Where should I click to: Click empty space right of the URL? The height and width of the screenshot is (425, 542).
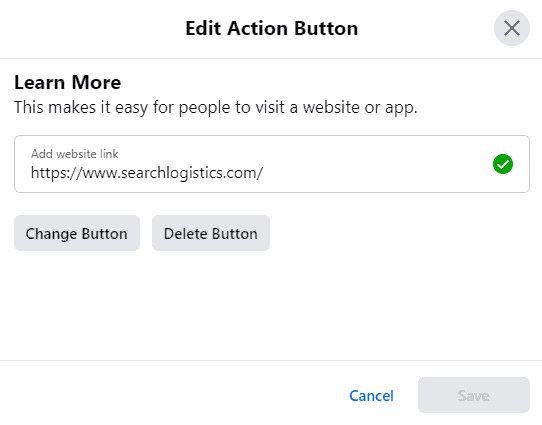click(377, 173)
